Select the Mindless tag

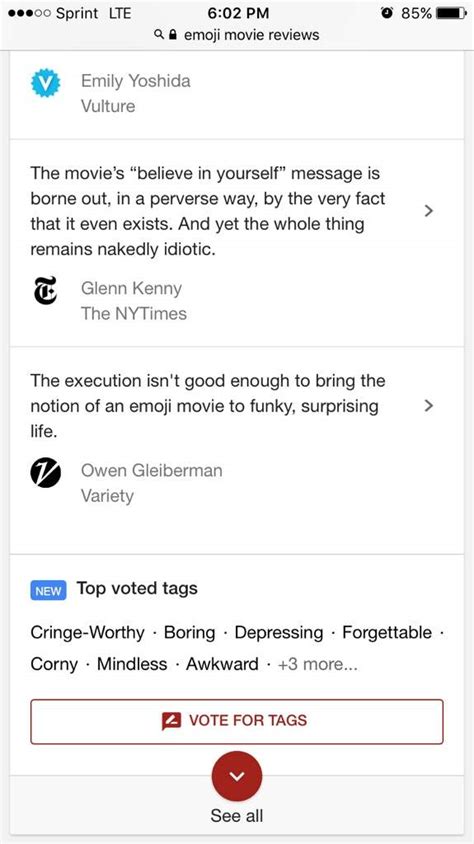pyautogui.click(x=132, y=664)
